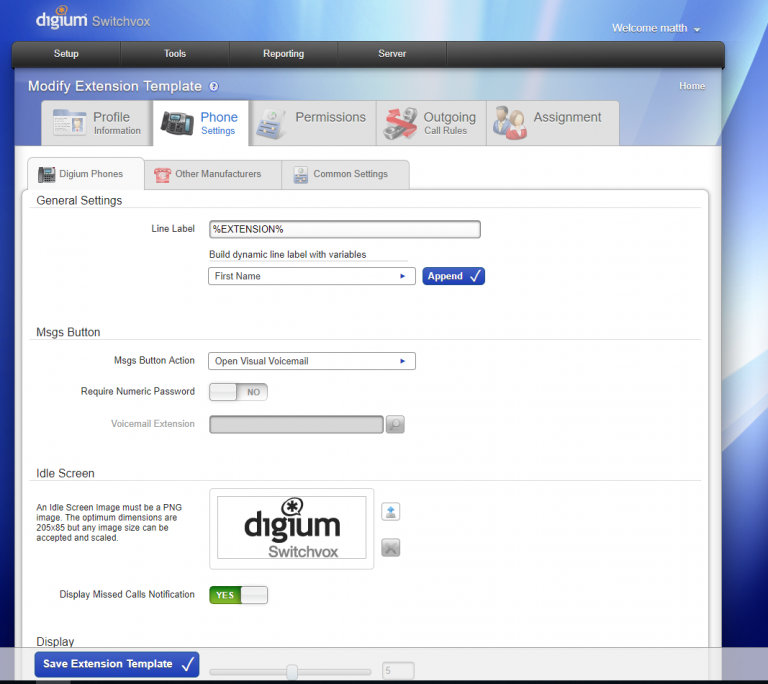The image size is (768, 684).
Task: Open the Msgs Button Action dropdown
Action: coord(312,361)
